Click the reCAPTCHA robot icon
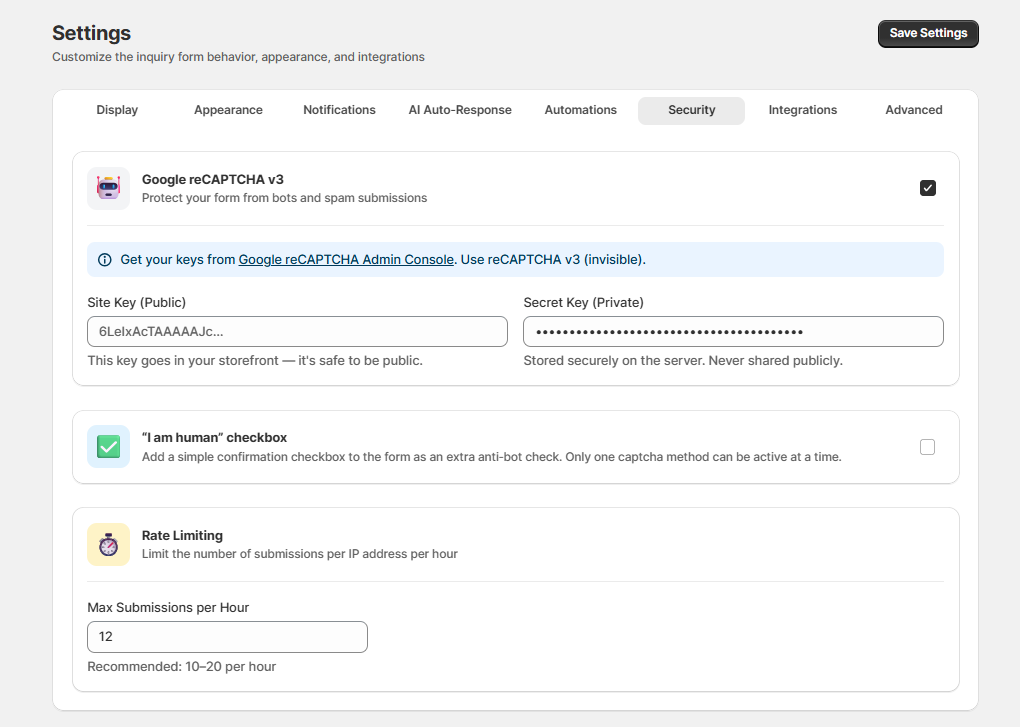Screen dimensions: 1020x727 (x=108, y=188)
